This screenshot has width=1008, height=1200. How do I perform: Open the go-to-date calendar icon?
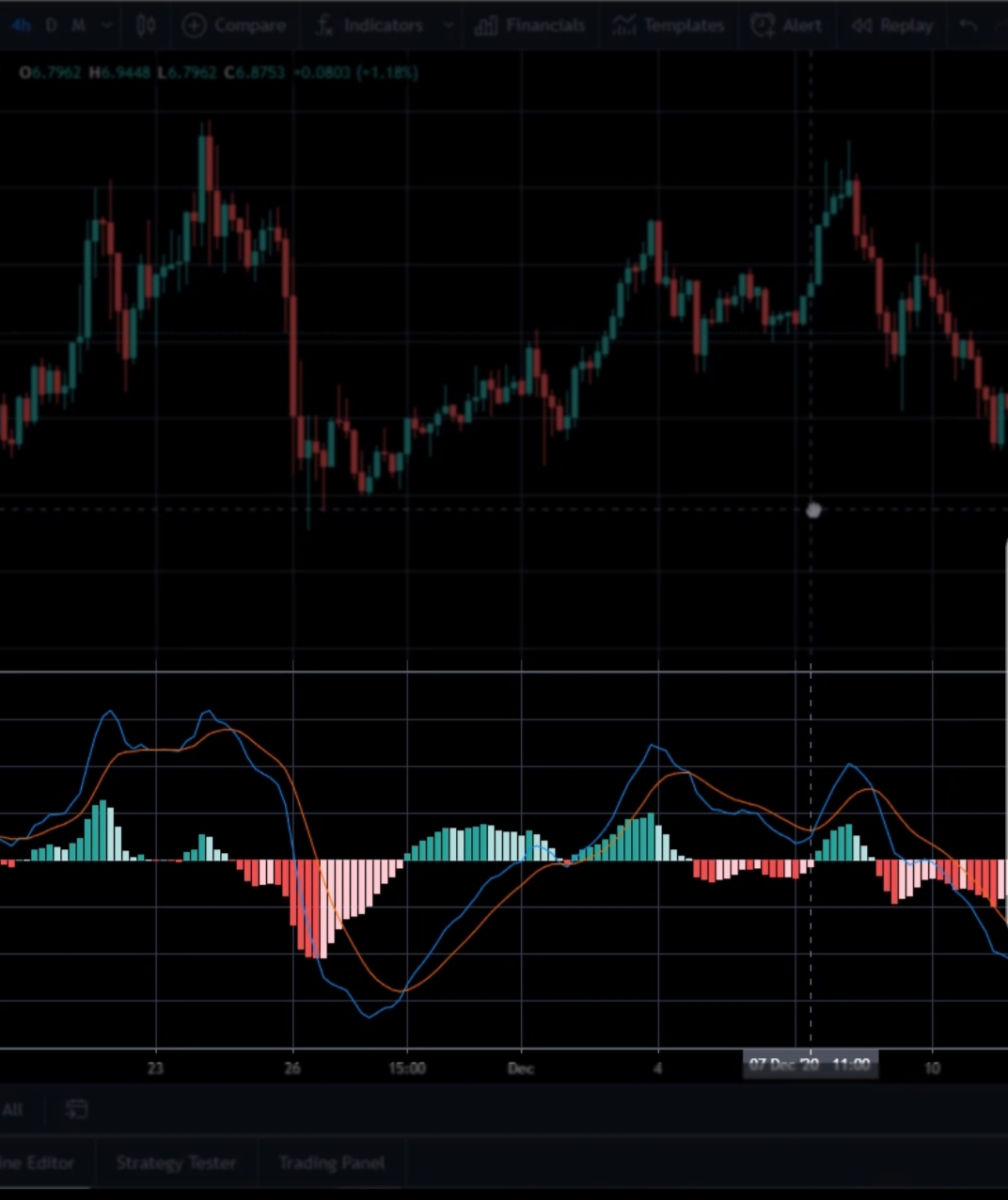click(x=77, y=1110)
